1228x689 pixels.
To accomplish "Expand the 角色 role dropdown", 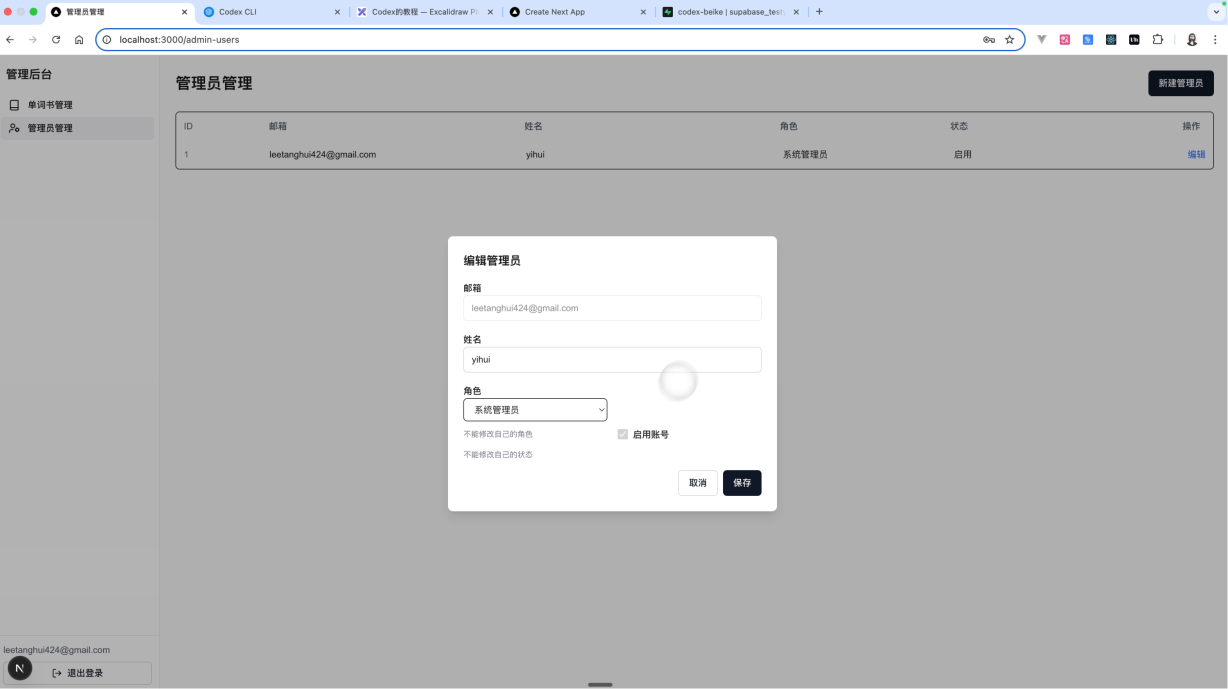I will (535, 410).
